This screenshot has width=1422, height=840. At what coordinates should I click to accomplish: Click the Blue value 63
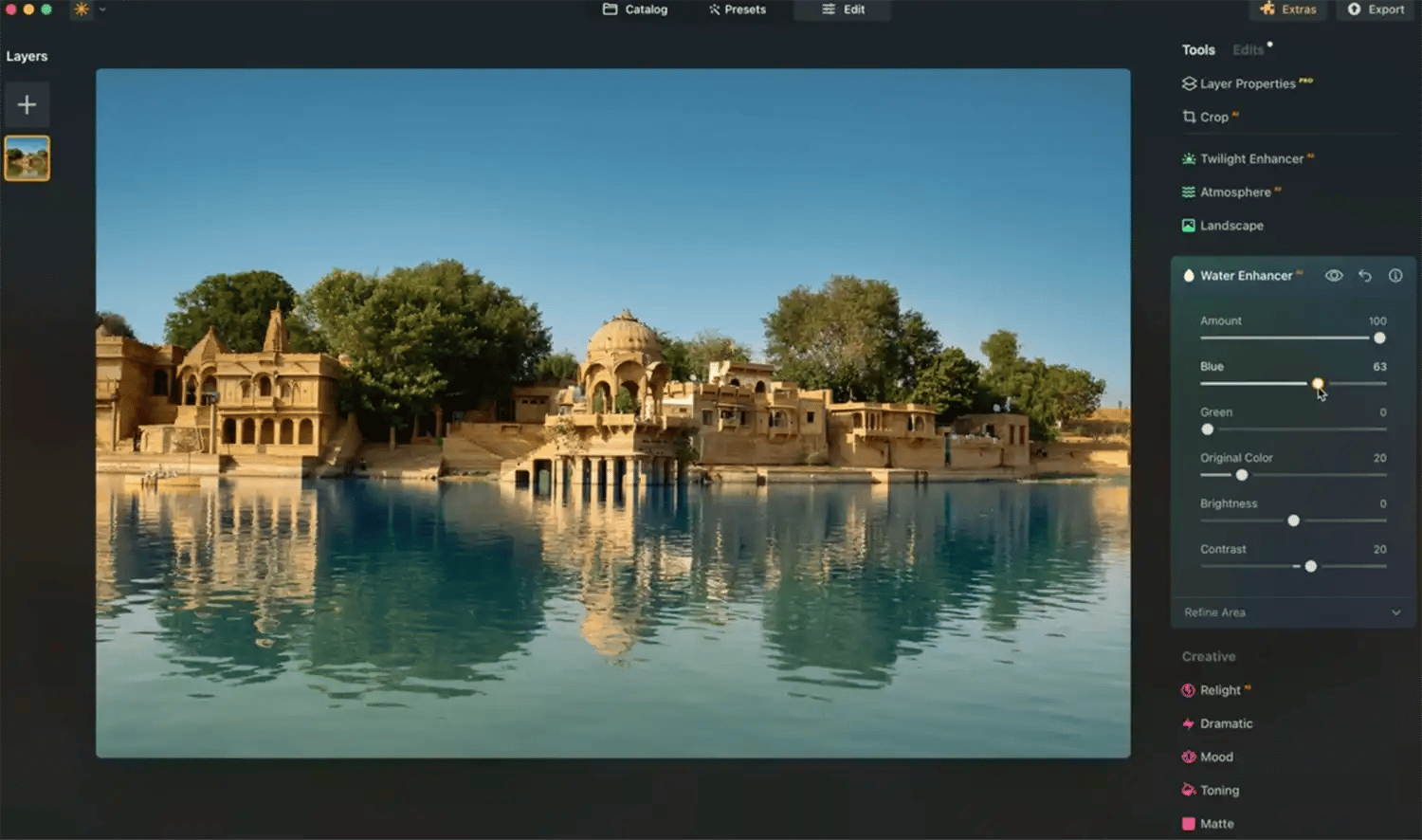1379,367
